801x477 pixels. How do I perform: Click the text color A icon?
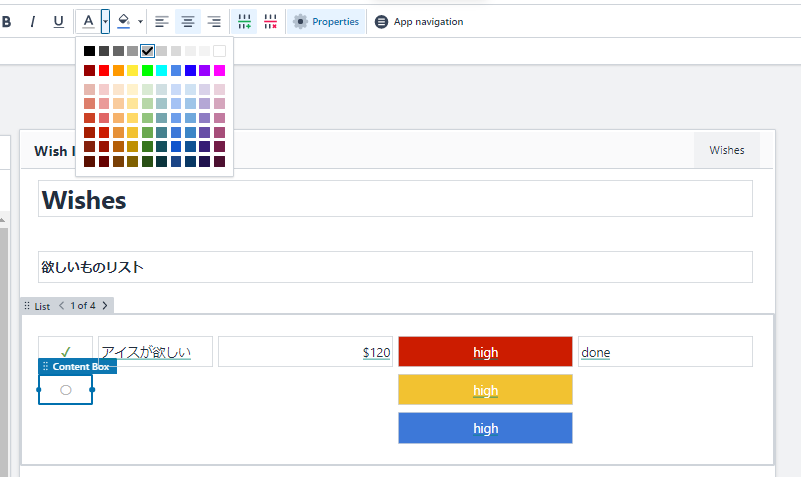click(88, 21)
